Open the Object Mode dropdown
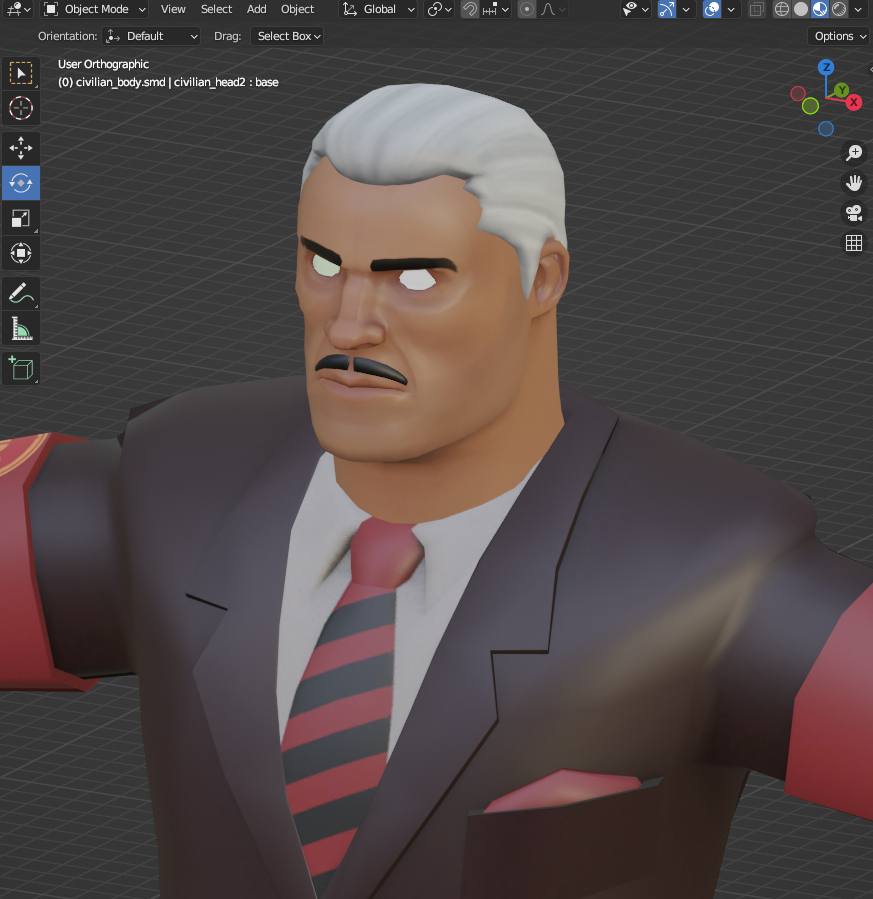 click(x=95, y=9)
